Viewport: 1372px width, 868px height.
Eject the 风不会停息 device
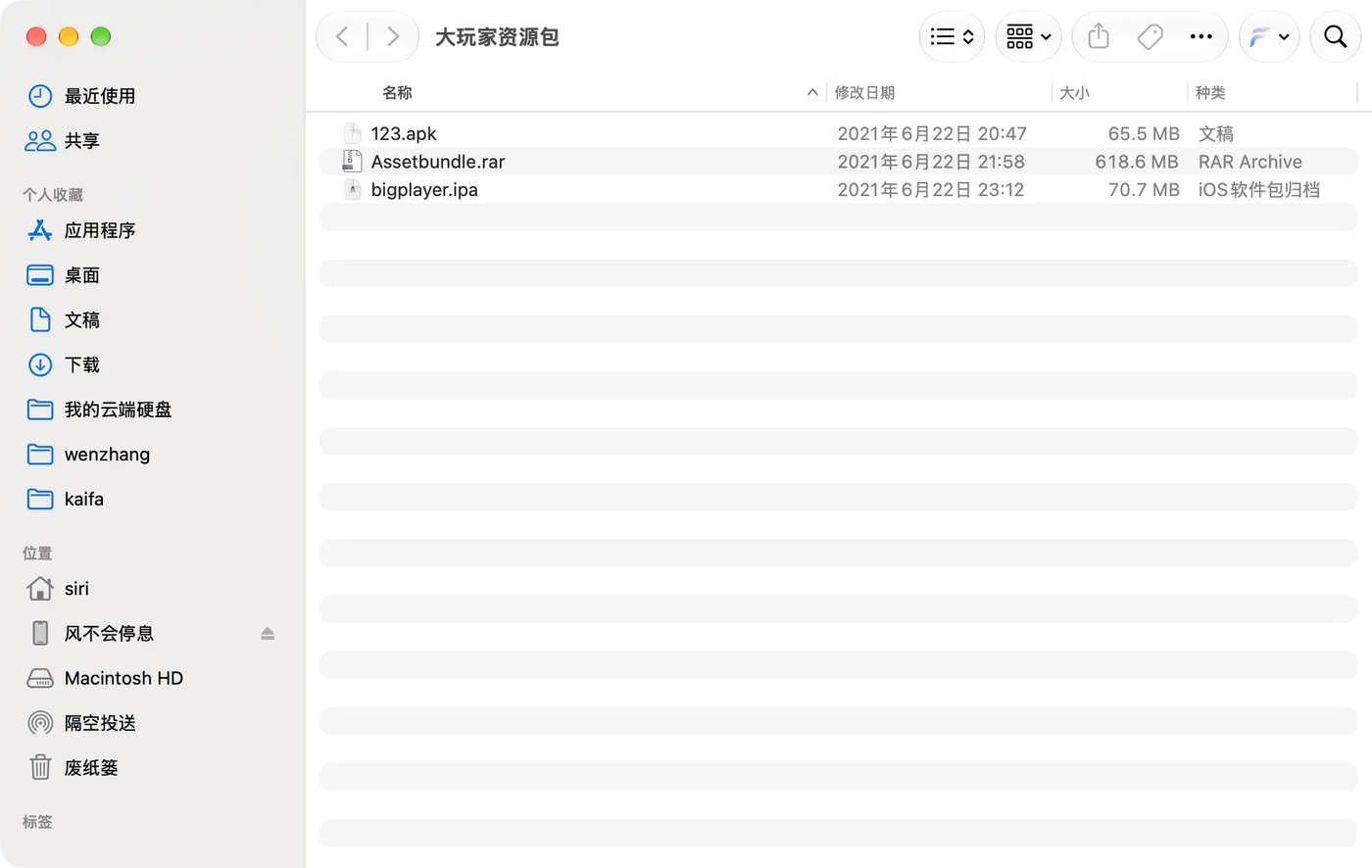pyautogui.click(x=268, y=634)
